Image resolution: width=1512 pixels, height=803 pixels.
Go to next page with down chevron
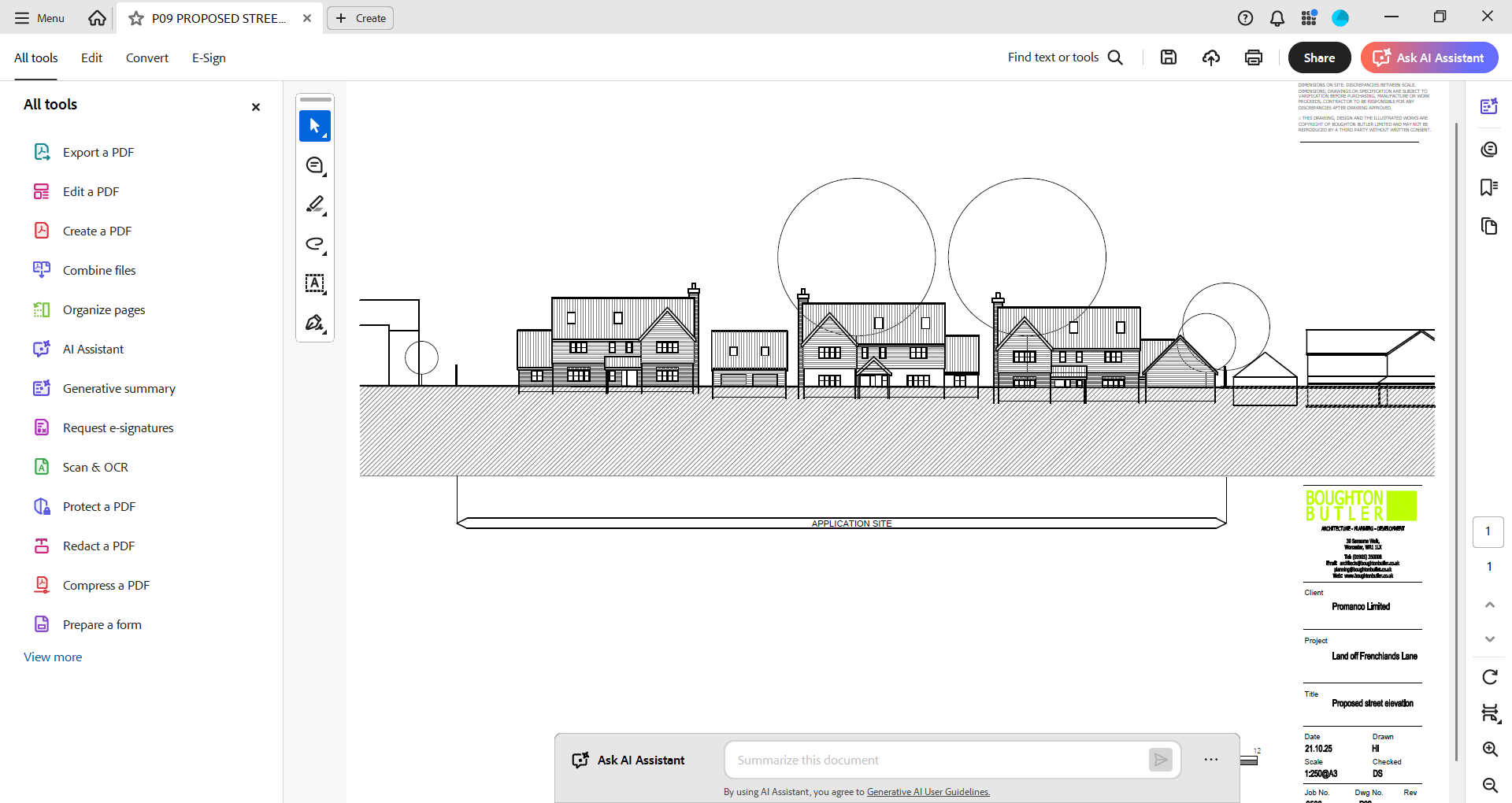coord(1489,639)
